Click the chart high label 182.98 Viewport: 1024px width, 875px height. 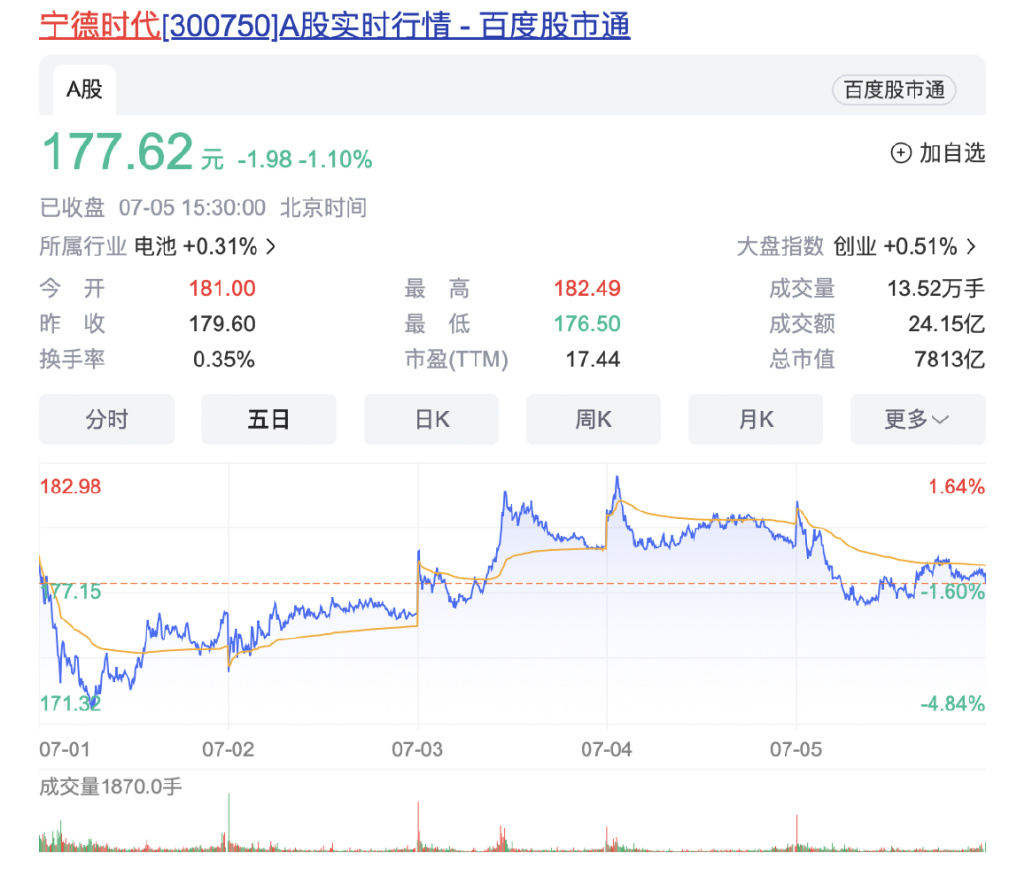coord(71,486)
